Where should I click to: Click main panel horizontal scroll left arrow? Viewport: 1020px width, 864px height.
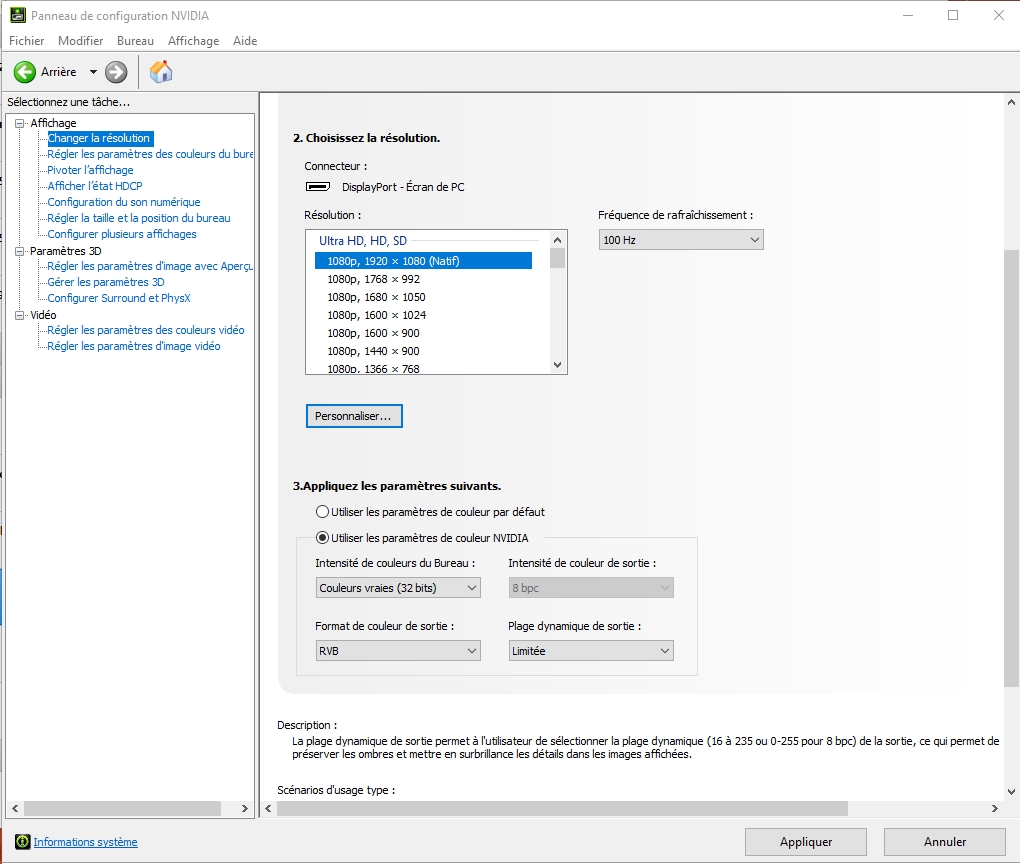tap(268, 808)
